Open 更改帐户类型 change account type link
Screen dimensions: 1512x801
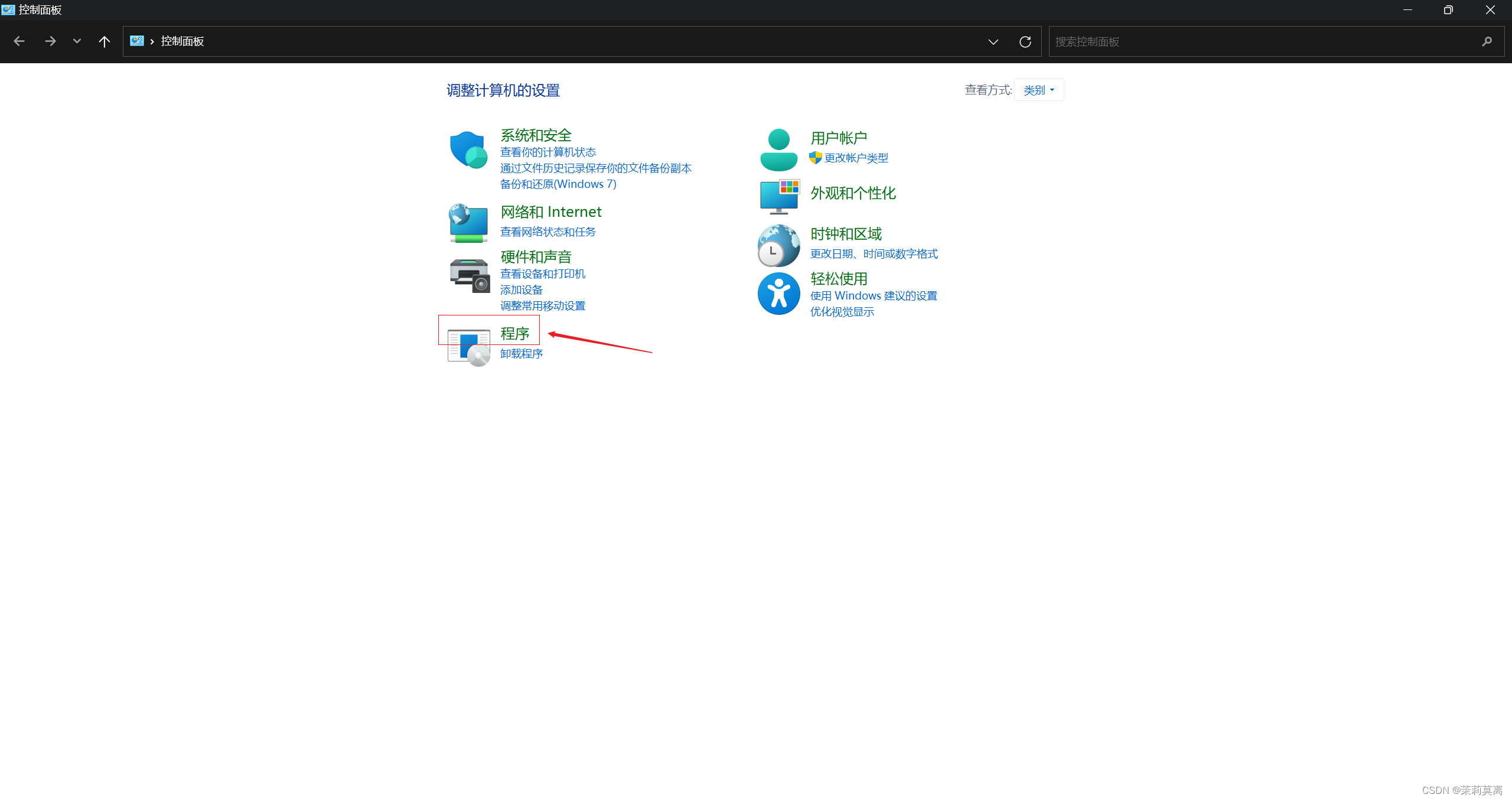click(x=856, y=158)
